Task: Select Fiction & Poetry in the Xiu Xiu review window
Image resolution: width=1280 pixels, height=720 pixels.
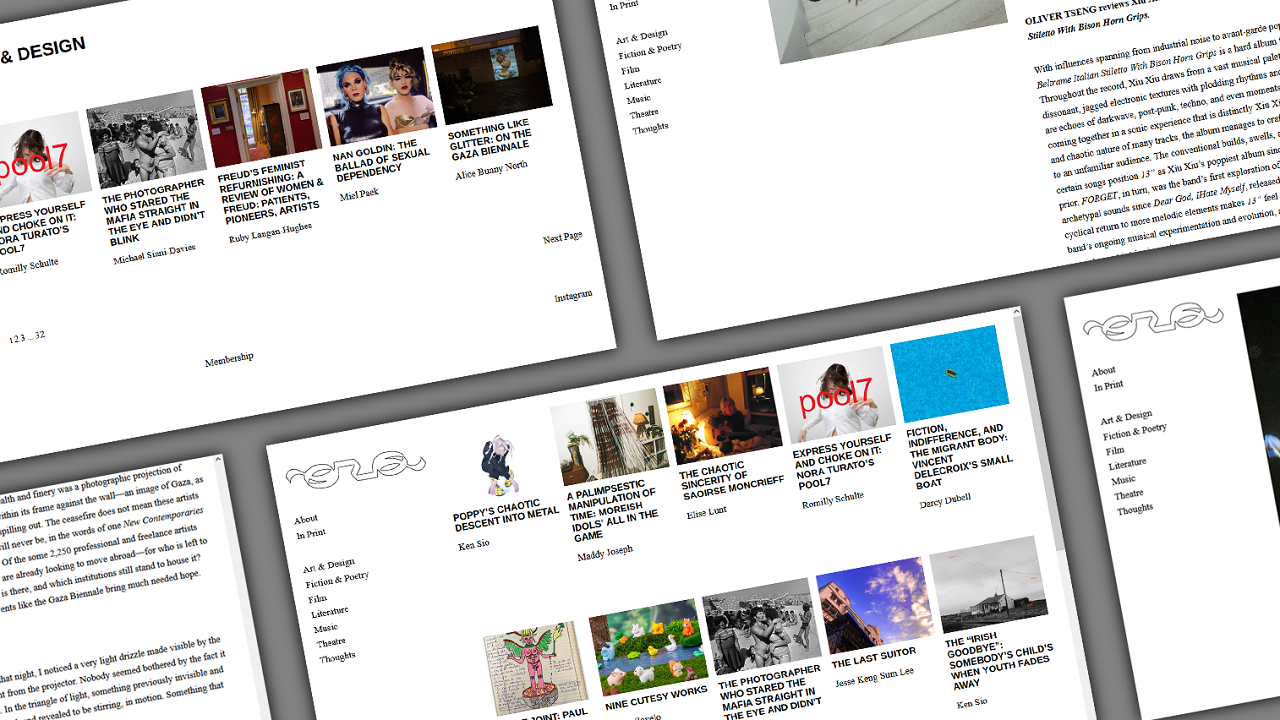Action: coord(650,51)
